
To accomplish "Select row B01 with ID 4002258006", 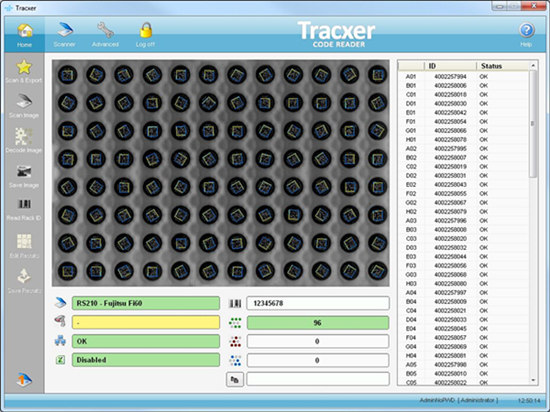I will pyautogui.click(x=463, y=86).
